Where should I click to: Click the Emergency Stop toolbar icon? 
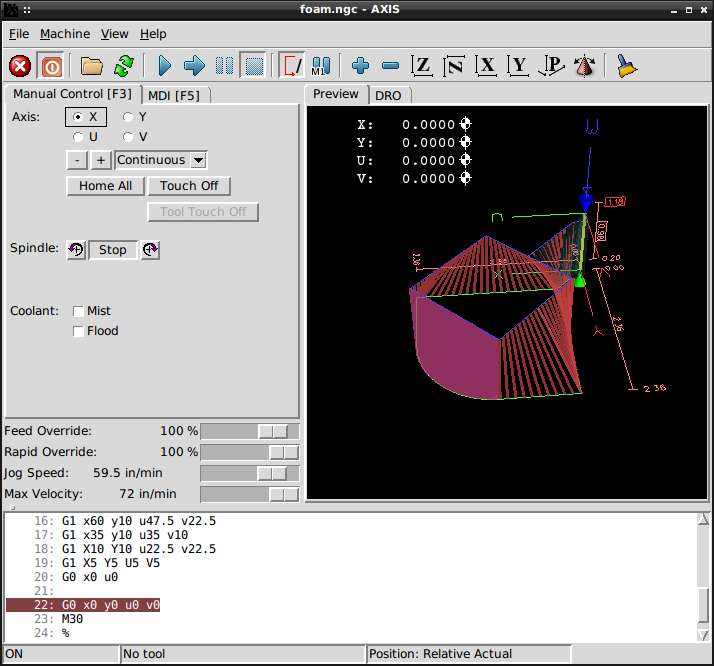tap(20, 66)
